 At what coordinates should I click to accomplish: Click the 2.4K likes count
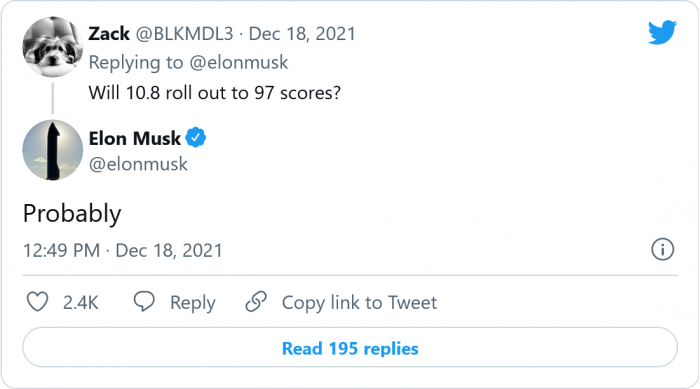[x=80, y=303]
